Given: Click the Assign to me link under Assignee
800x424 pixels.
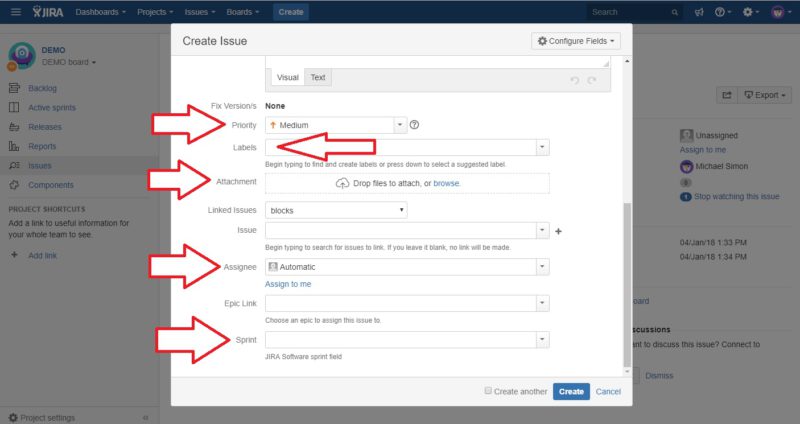Looking at the screenshot, I should [288, 284].
